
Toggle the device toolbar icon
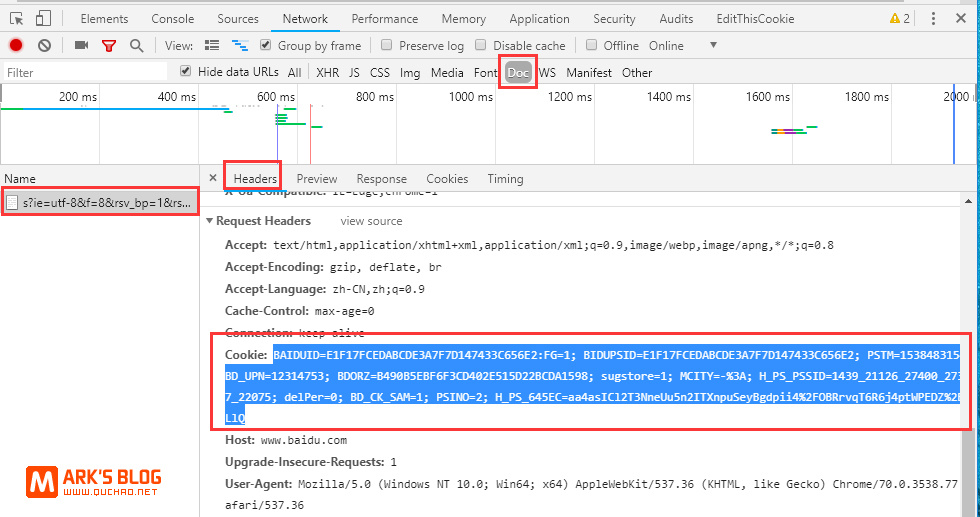click(x=42, y=18)
